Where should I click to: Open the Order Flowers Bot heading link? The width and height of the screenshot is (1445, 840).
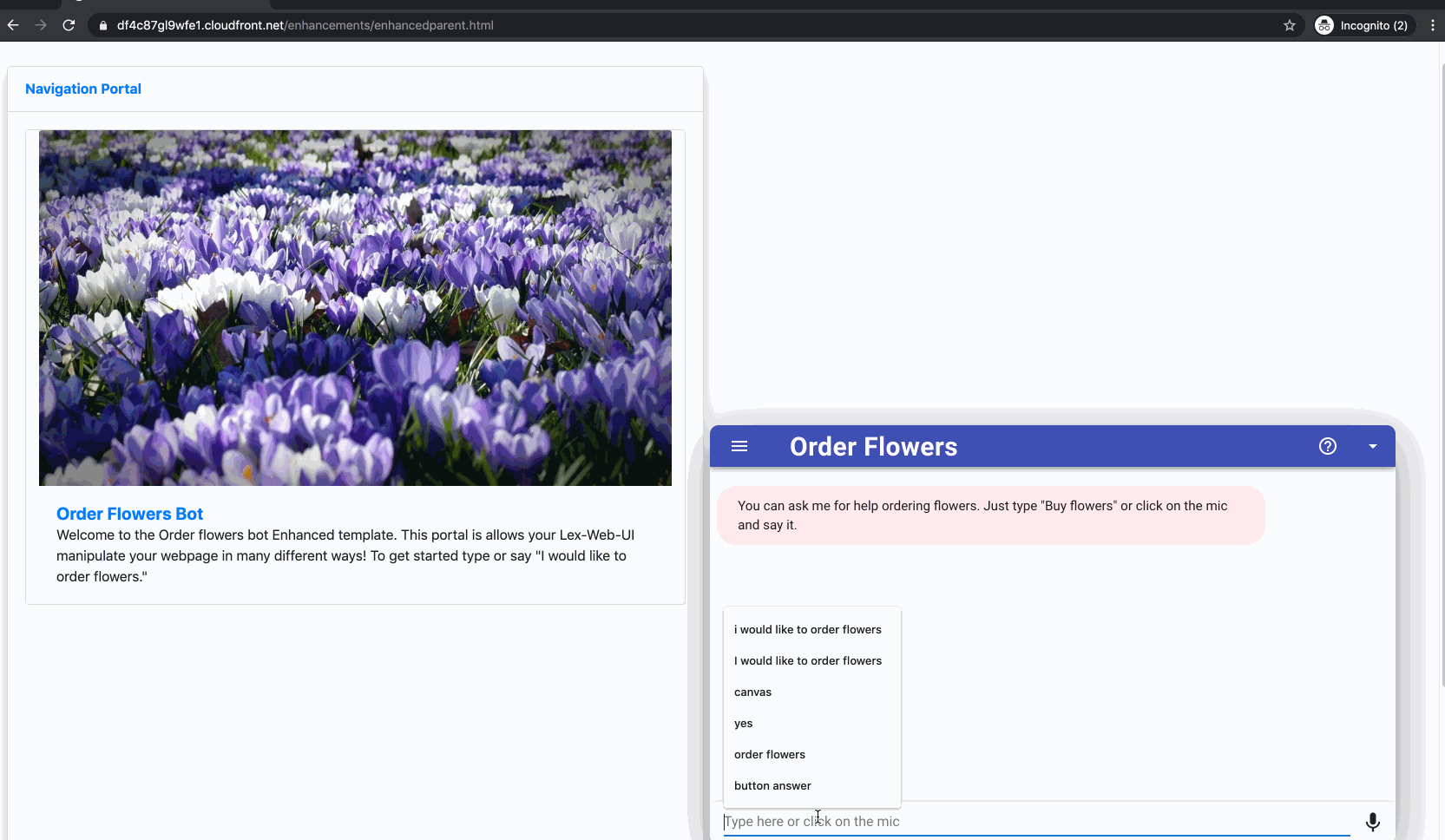pos(129,514)
